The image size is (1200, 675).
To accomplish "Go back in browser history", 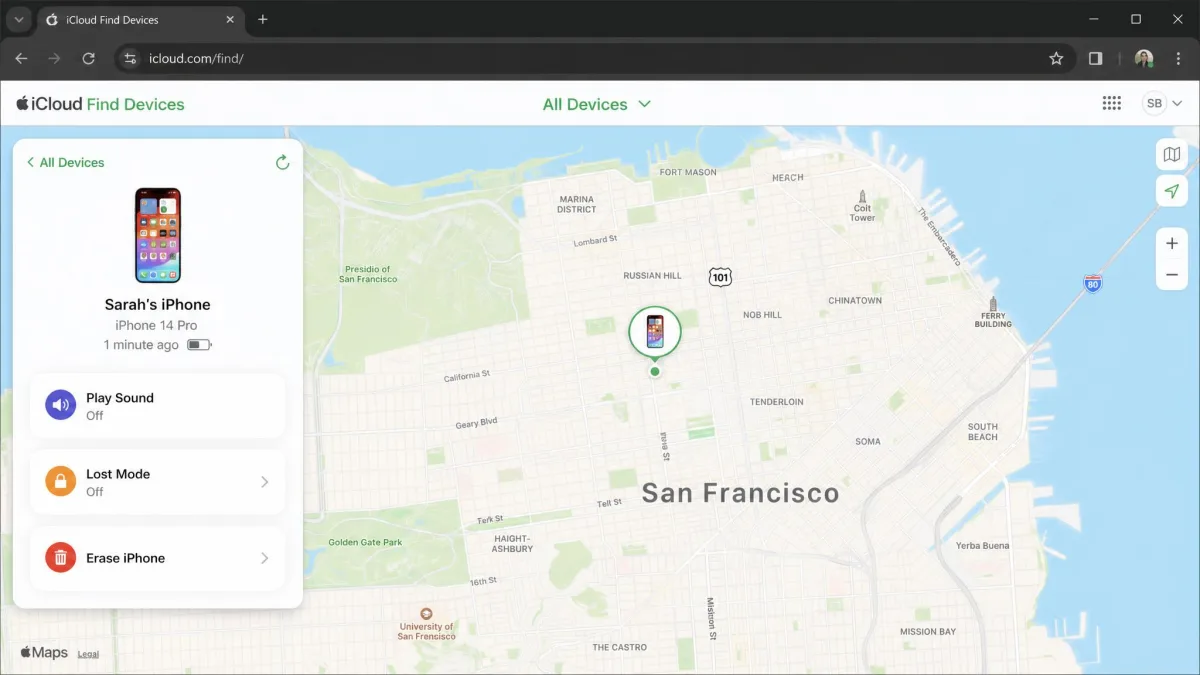I will [21, 58].
